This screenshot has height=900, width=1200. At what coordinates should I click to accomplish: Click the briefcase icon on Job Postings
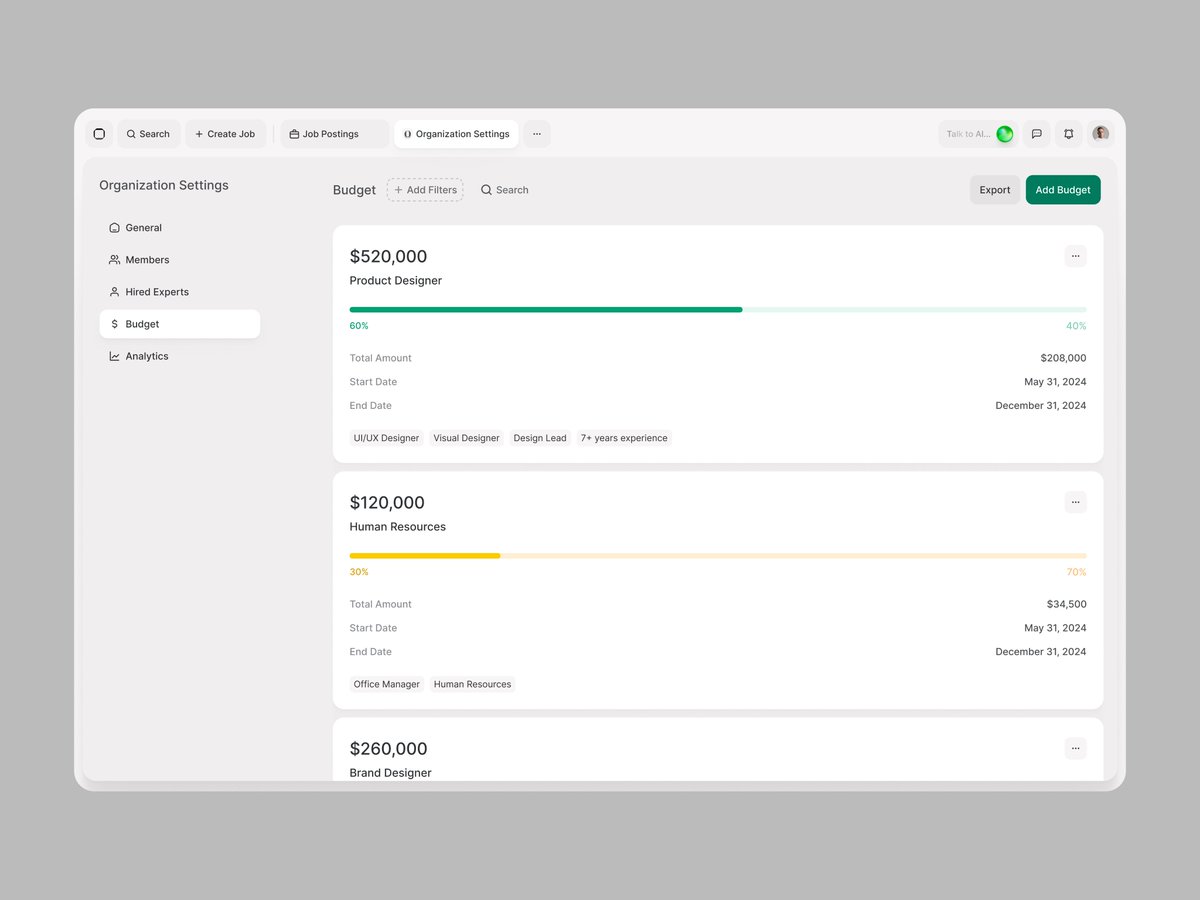click(294, 134)
